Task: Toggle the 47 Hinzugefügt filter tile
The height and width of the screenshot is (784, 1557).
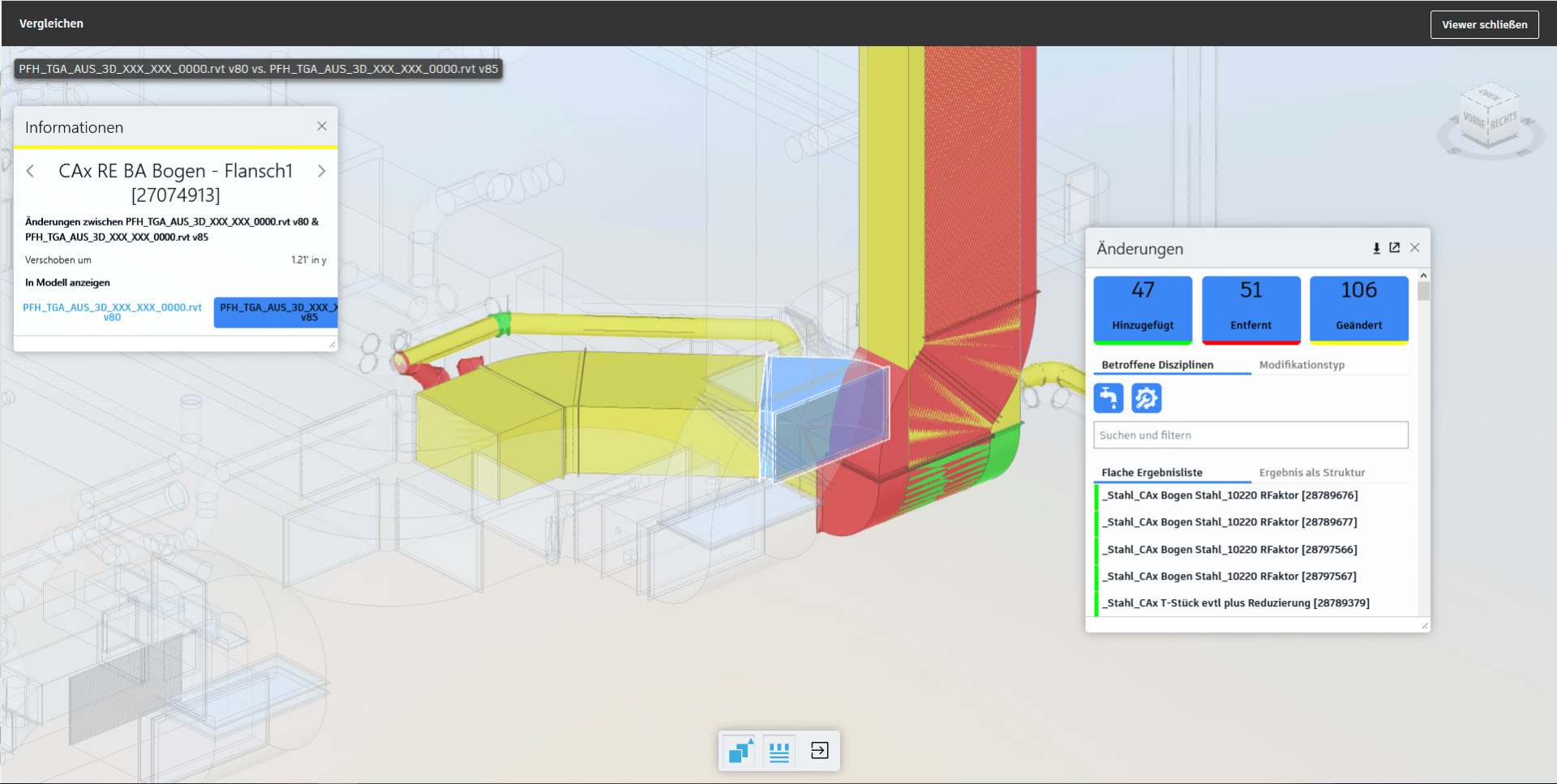Action: click(x=1143, y=309)
